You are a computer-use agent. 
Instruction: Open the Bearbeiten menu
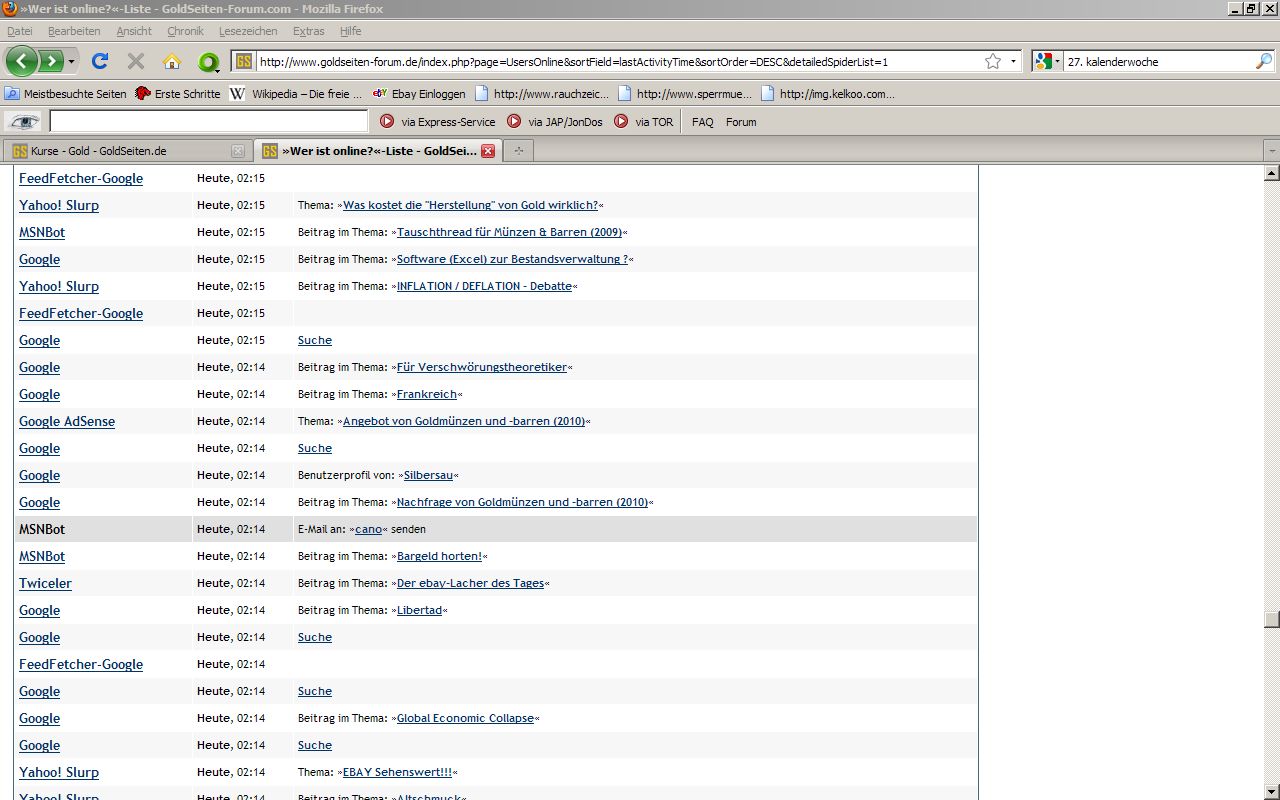pyautogui.click(x=74, y=31)
